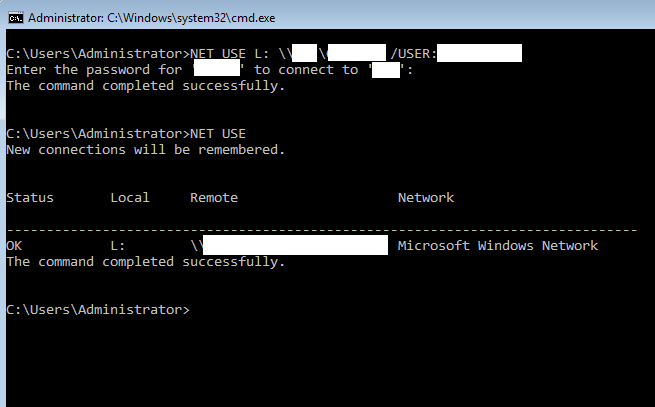This screenshot has height=407, width=655.
Task: Click the Network column header
Action: click(426, 198)
